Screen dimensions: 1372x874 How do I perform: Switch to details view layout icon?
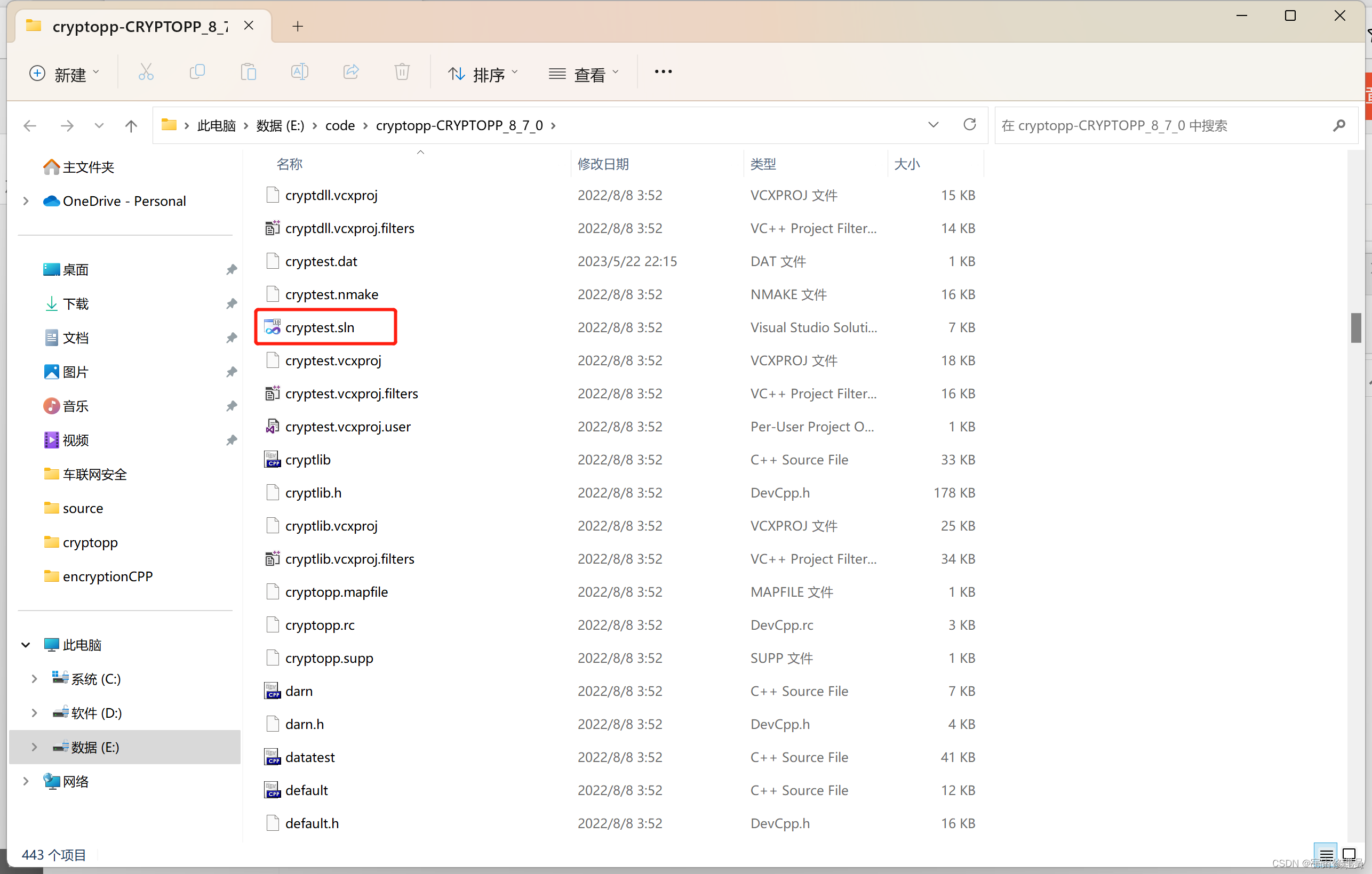point(1326,854)
